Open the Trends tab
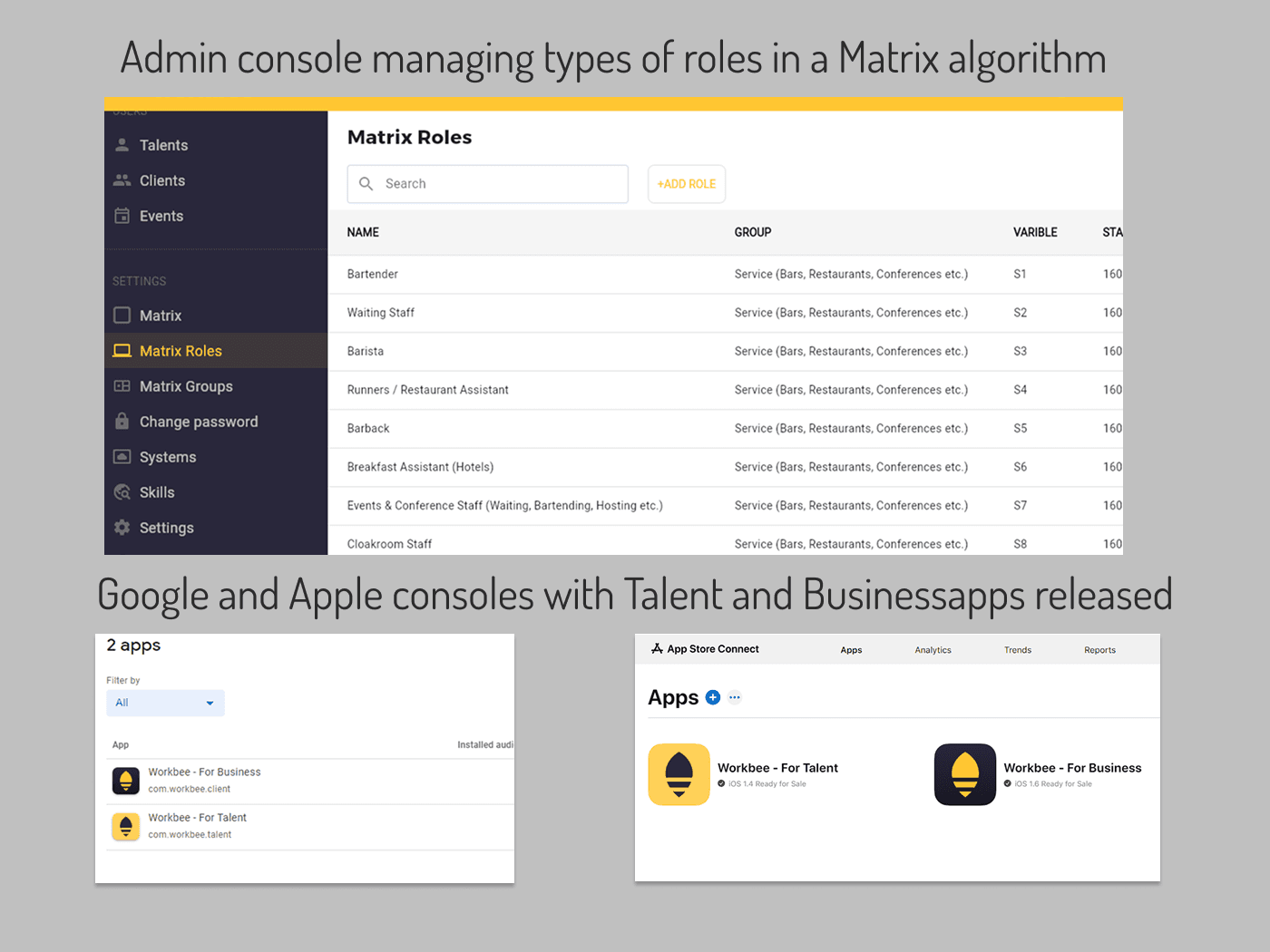1270x952 pixels. click(x=1017, y=650)
